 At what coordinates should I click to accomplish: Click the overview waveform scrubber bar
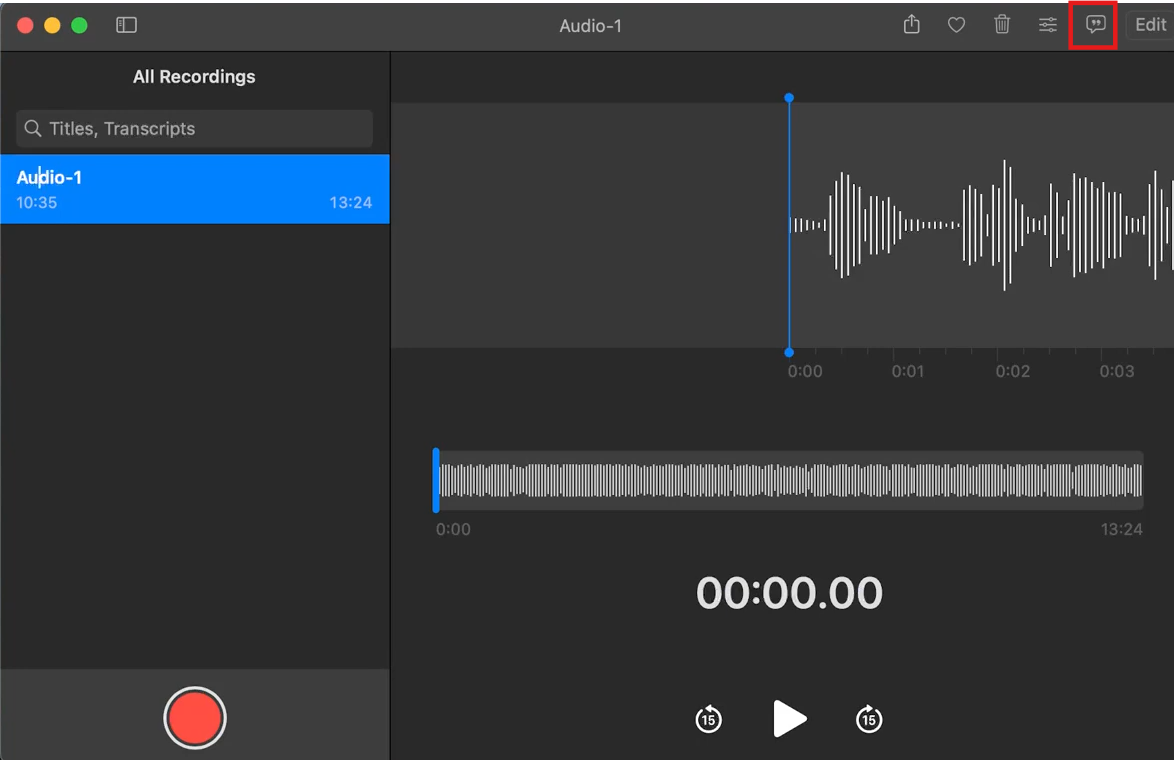pyautogui.click(x=789, y=480)
